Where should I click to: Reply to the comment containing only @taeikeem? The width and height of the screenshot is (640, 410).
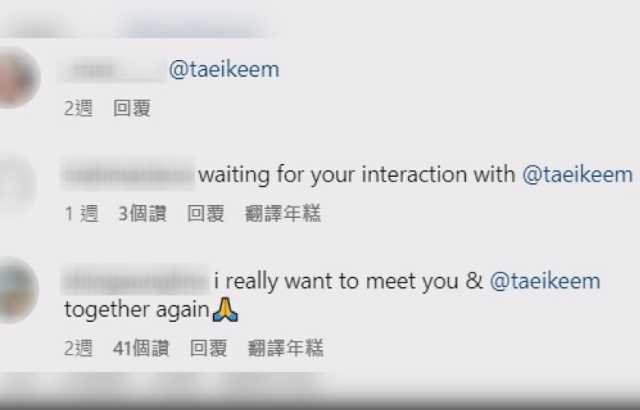132,109
